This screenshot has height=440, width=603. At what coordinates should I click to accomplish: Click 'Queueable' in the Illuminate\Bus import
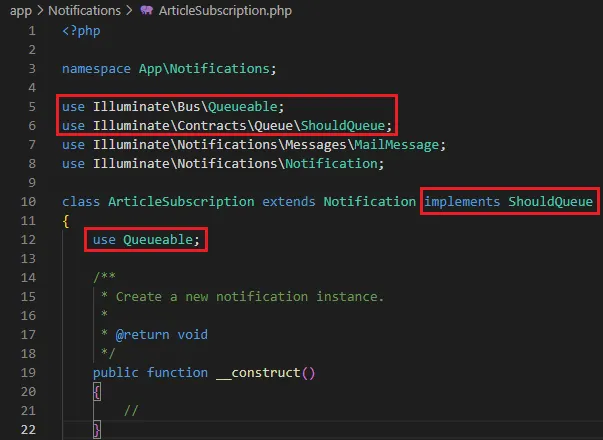(243, 107)
